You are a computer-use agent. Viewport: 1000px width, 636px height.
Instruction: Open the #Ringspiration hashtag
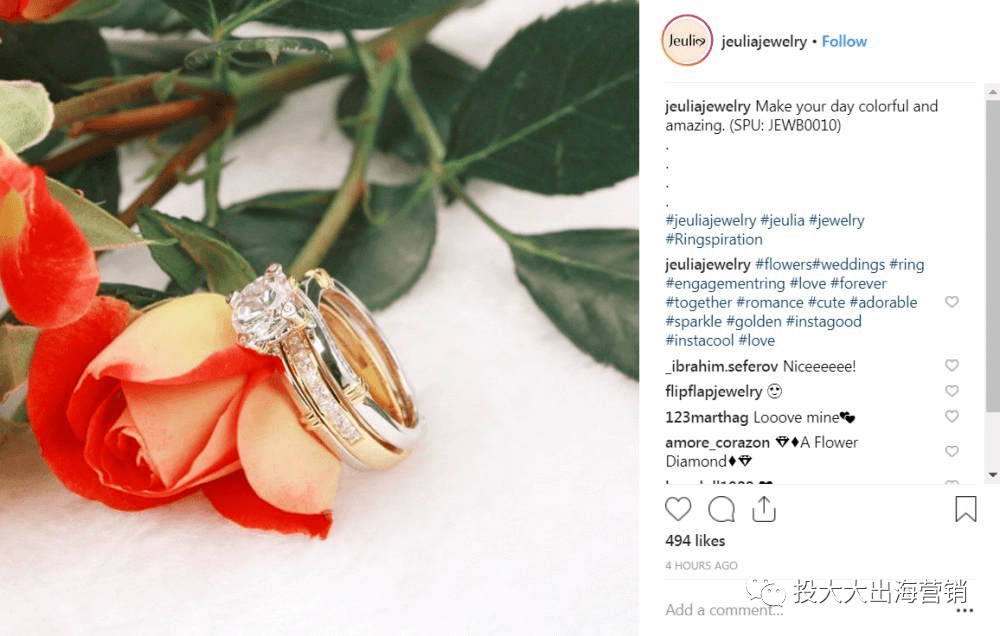tap(714, 239)
